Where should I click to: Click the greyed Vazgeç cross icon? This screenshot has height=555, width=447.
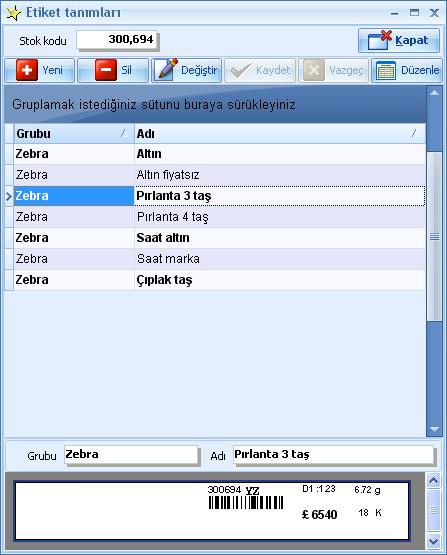click(314, 70)
